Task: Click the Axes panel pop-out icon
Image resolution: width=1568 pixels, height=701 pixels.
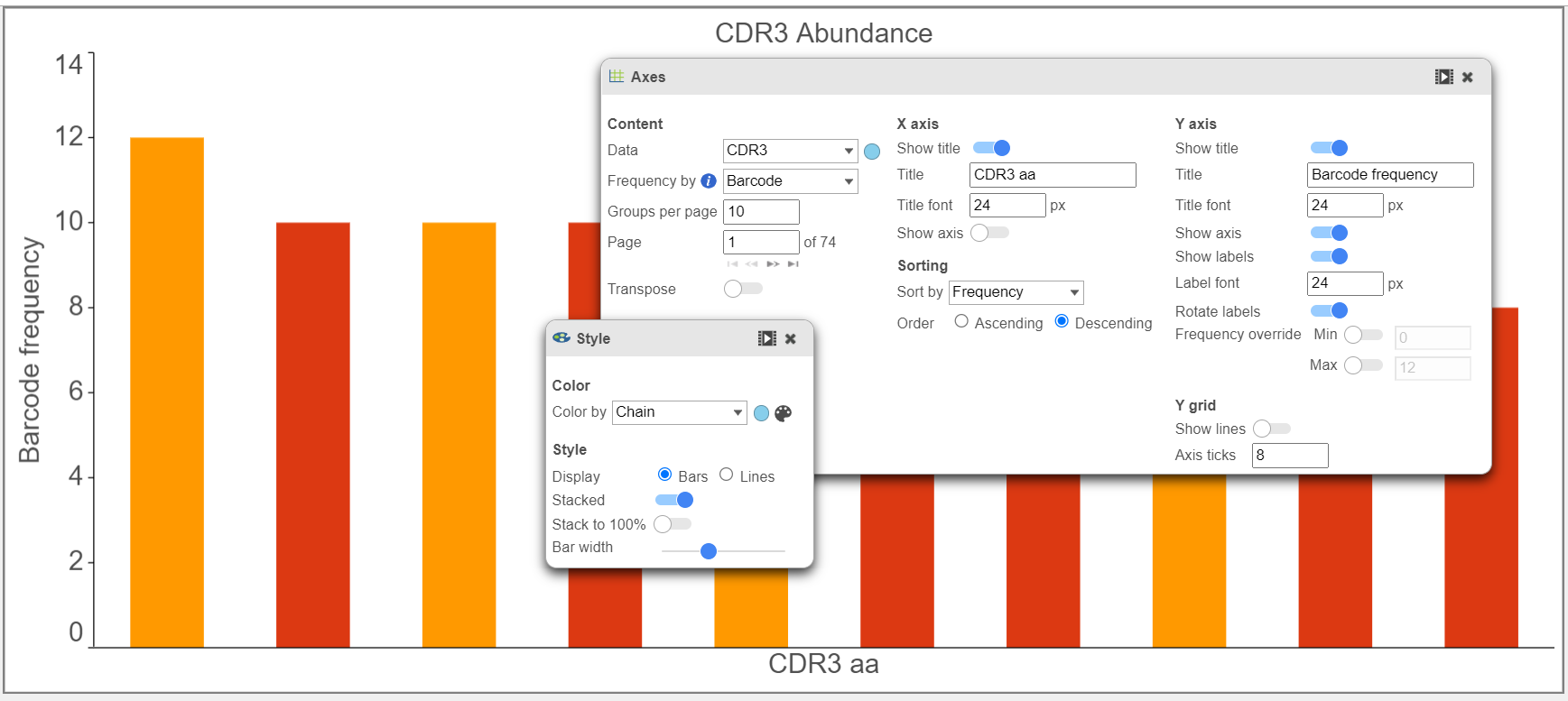Action: click(1443, 78)
